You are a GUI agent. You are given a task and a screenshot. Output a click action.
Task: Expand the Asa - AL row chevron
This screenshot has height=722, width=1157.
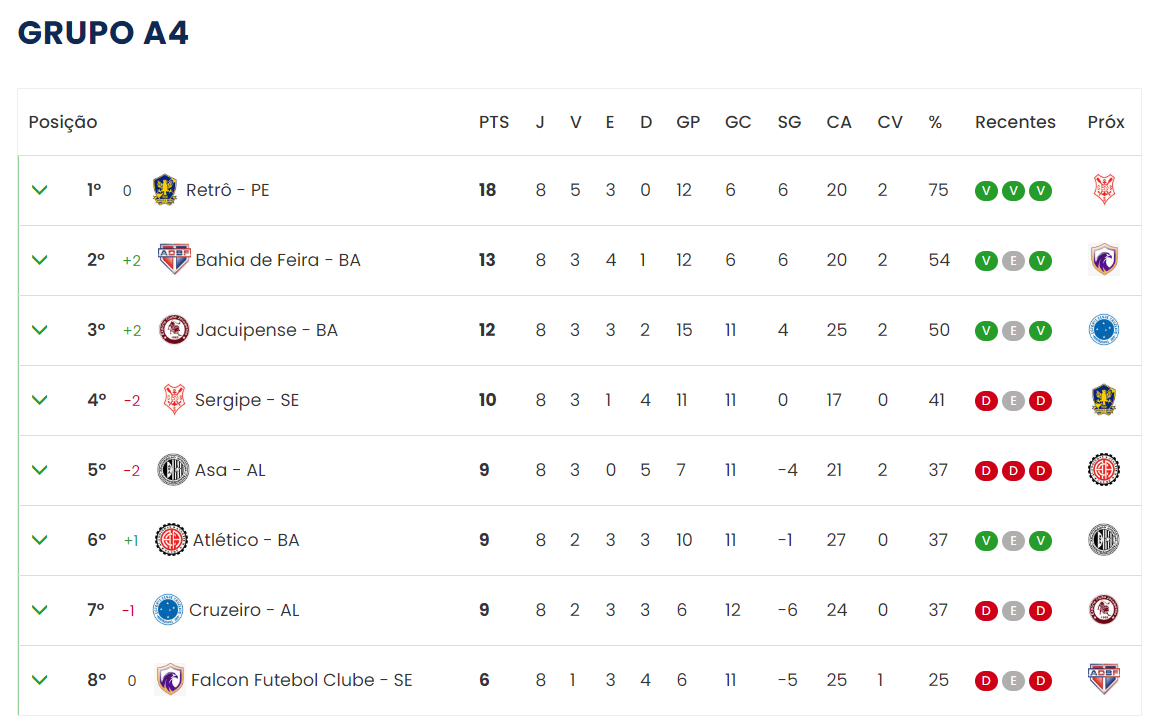(x=40, y=470)
